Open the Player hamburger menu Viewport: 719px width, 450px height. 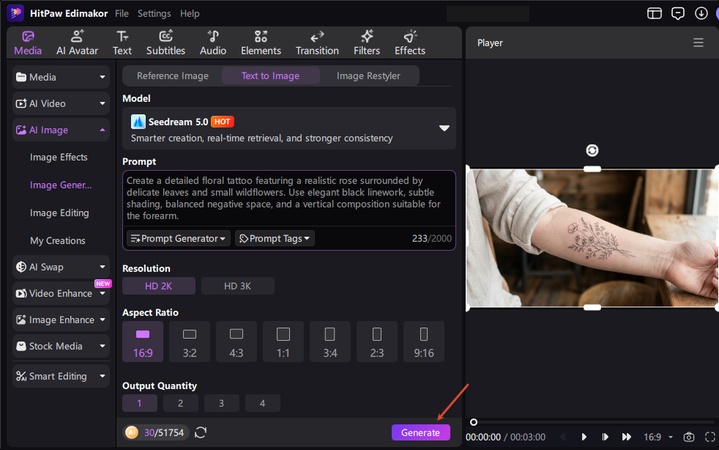point(698,43)
